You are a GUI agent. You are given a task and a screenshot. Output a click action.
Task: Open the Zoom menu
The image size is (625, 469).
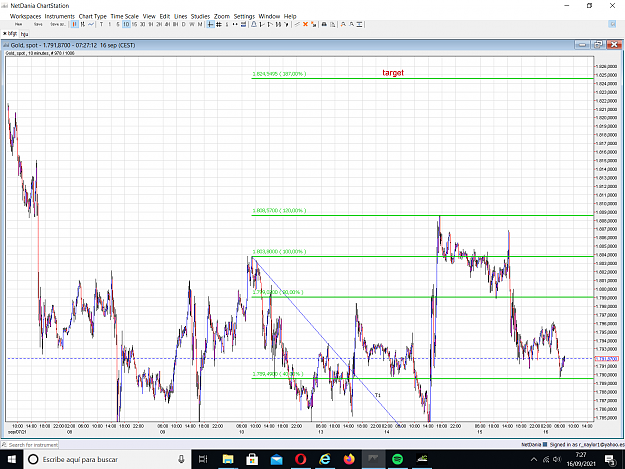pyautogui.click(x=222, y=16)
